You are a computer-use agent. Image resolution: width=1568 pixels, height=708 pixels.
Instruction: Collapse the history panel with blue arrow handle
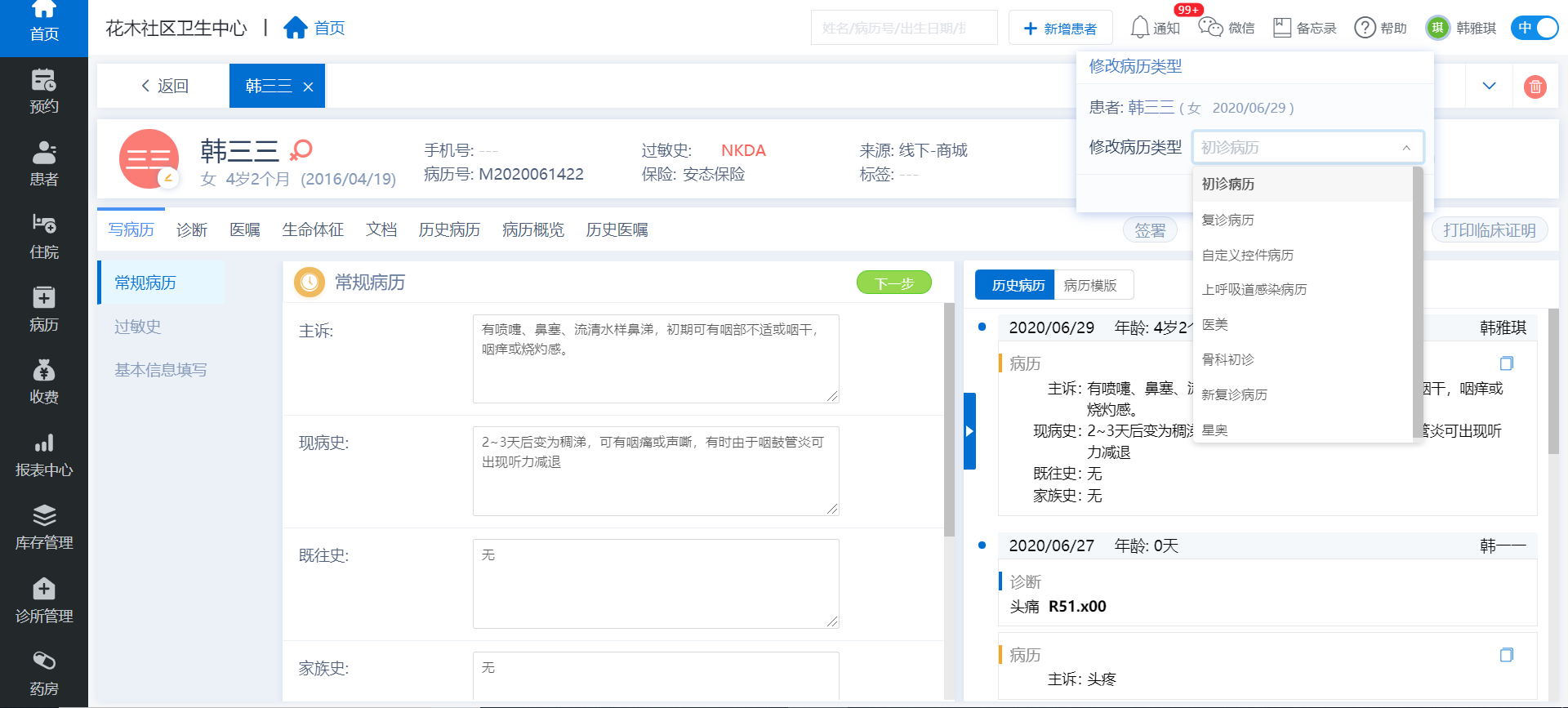click(969, 431)
